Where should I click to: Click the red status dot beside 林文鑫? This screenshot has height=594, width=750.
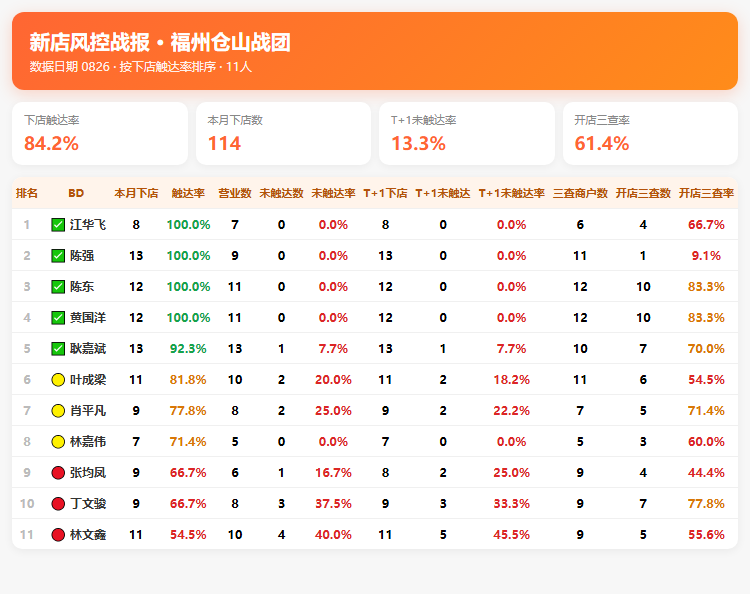(x=58, y=535)
